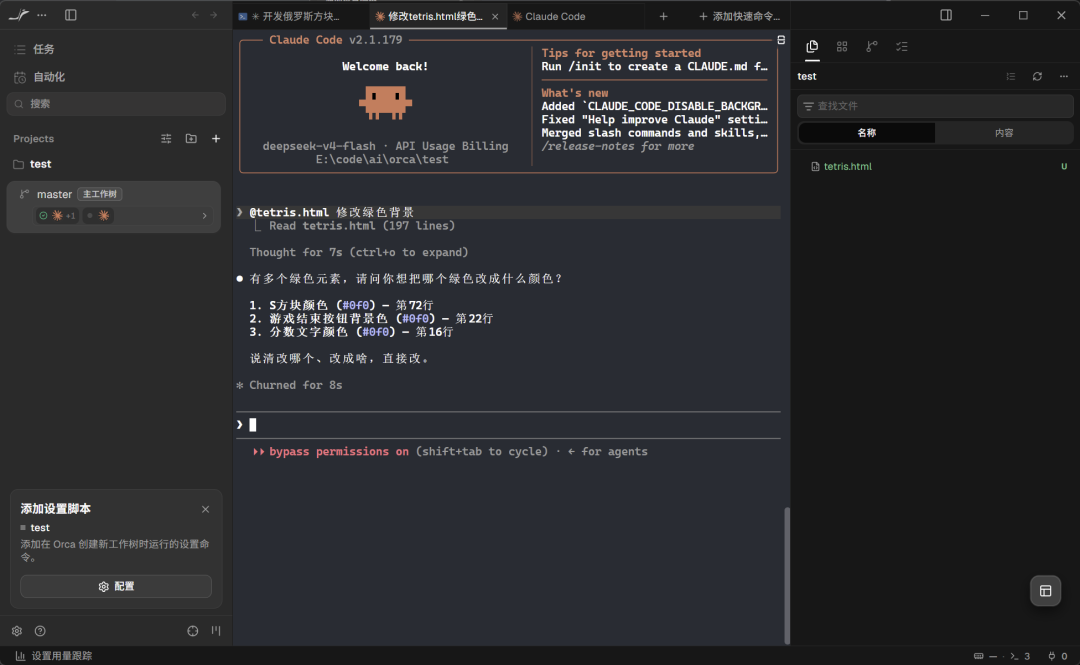Switch to the grid view panel icon
1080x665 pixels.
pos(842,46)
